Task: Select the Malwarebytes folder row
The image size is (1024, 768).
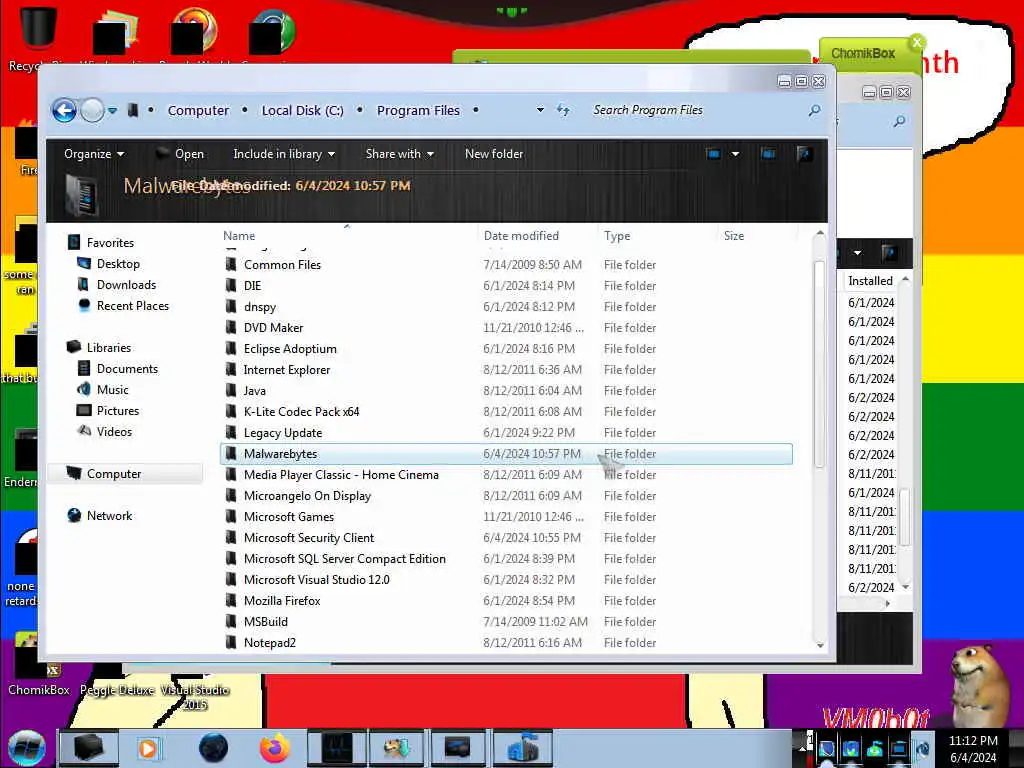Action: [x=507, y=454]
